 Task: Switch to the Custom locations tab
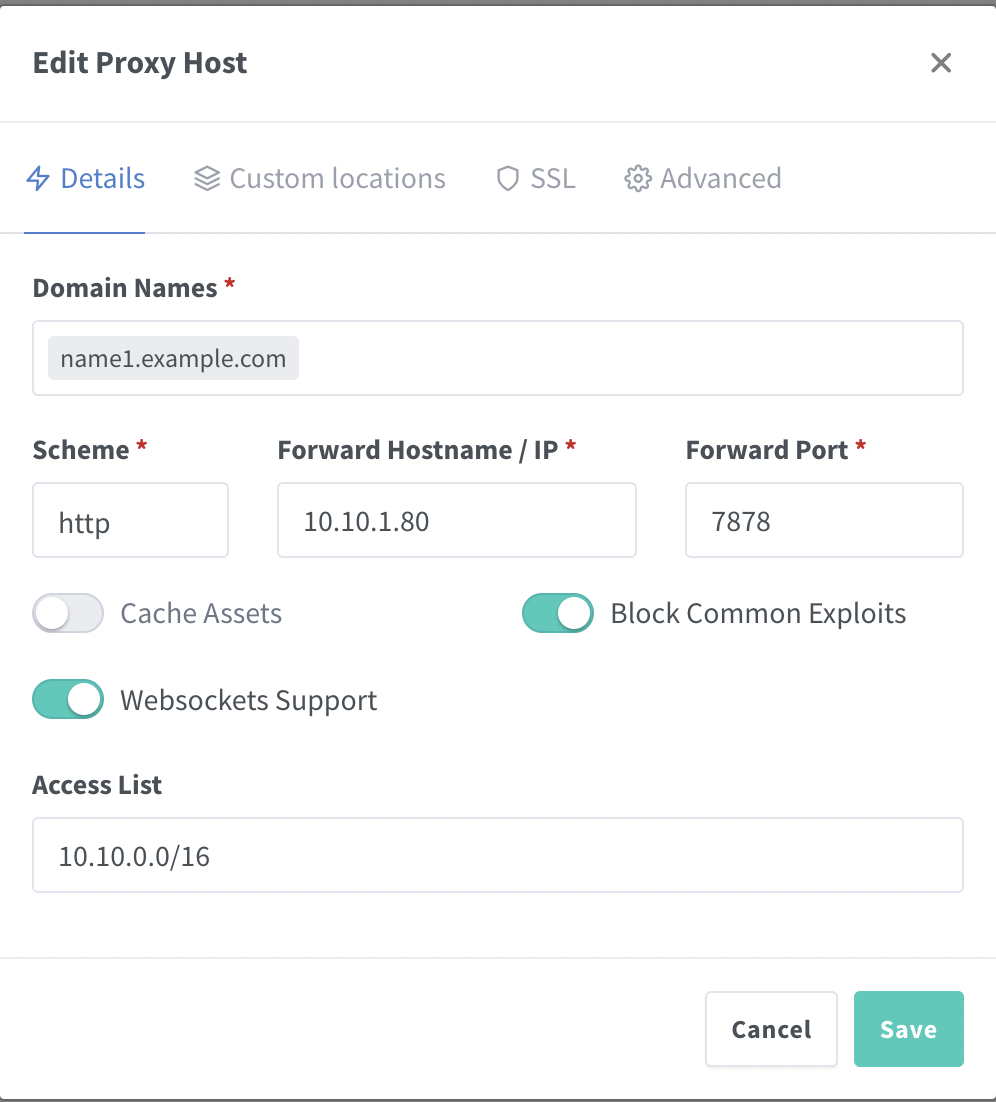click(x=337, y=179)
